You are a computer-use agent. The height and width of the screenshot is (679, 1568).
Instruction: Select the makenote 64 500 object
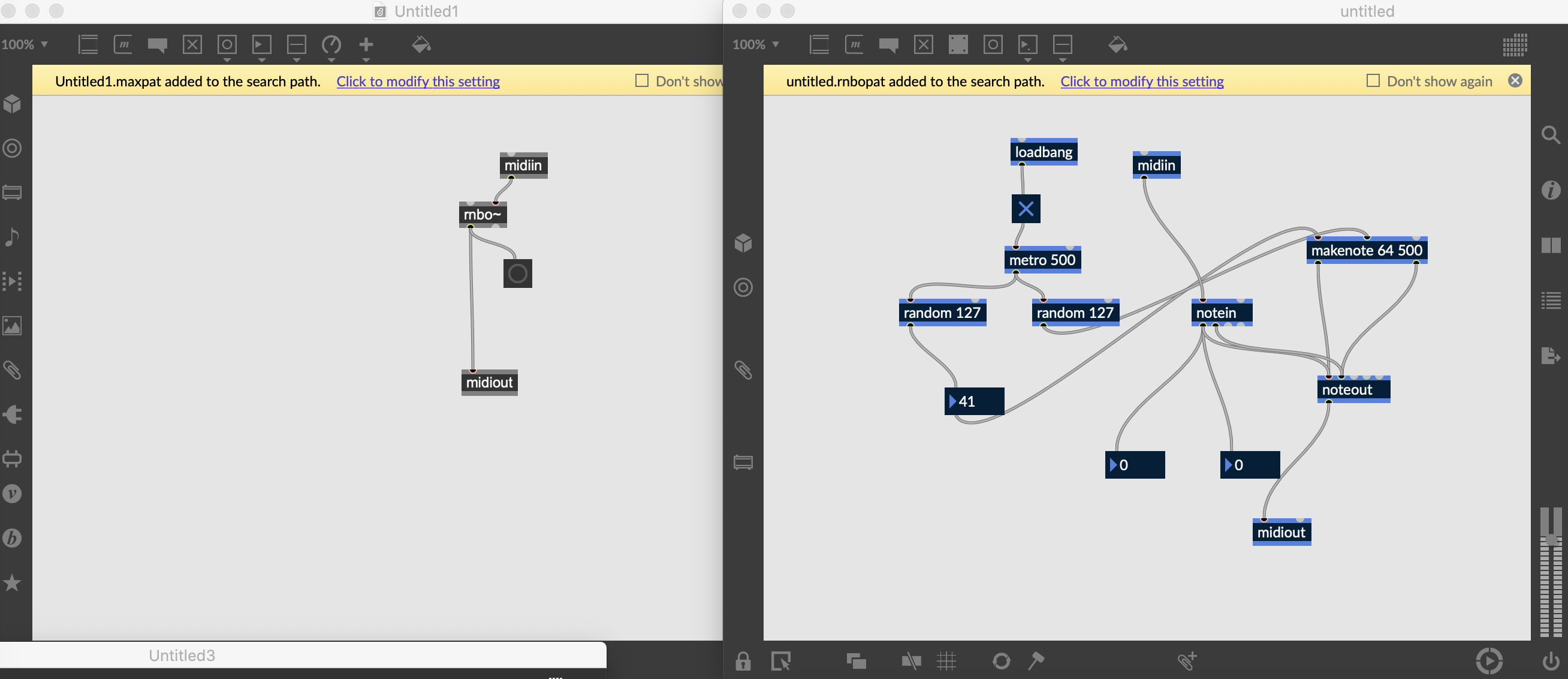pyautogui.click(x=1367, y=250)
